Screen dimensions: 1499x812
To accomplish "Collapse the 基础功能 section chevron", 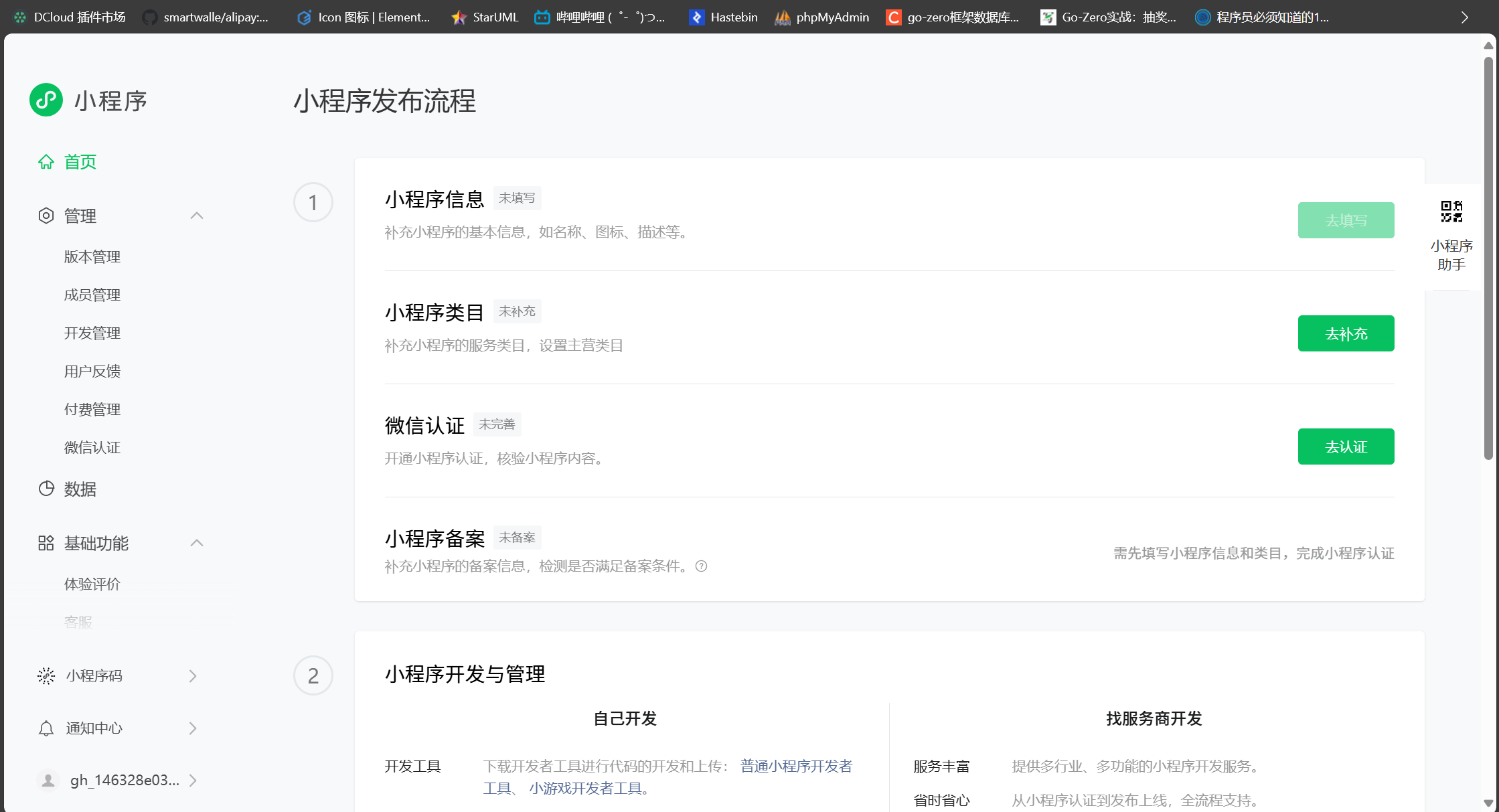I will (197, 543).
